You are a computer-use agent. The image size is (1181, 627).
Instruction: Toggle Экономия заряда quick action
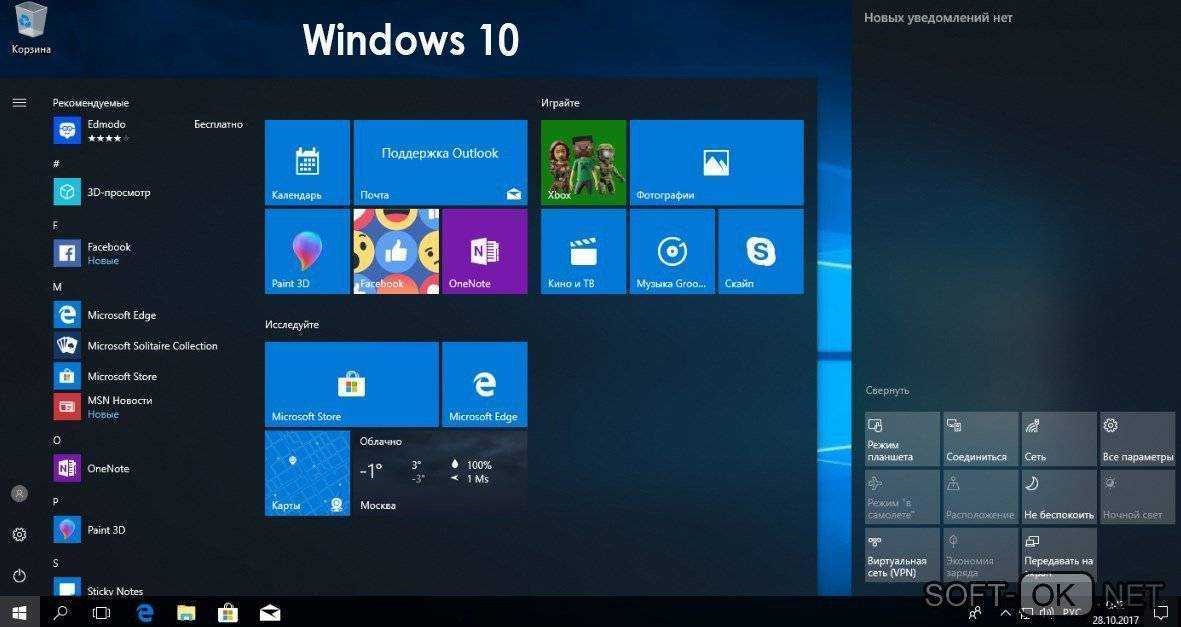(981, 555)
